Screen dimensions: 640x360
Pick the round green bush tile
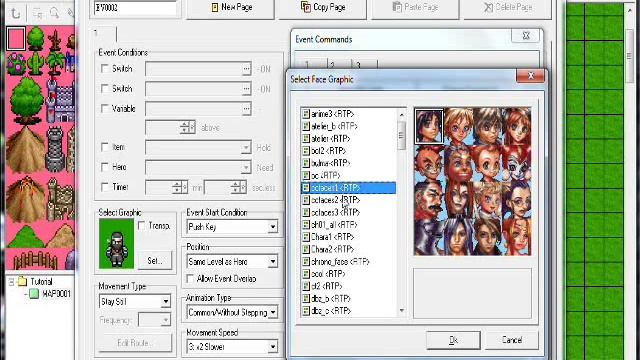tap(36, 38)
